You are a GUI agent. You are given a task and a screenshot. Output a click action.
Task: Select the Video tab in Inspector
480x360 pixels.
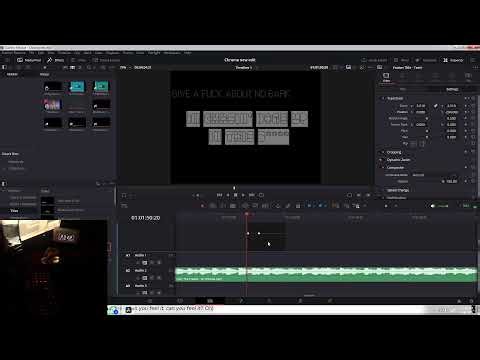386,77
